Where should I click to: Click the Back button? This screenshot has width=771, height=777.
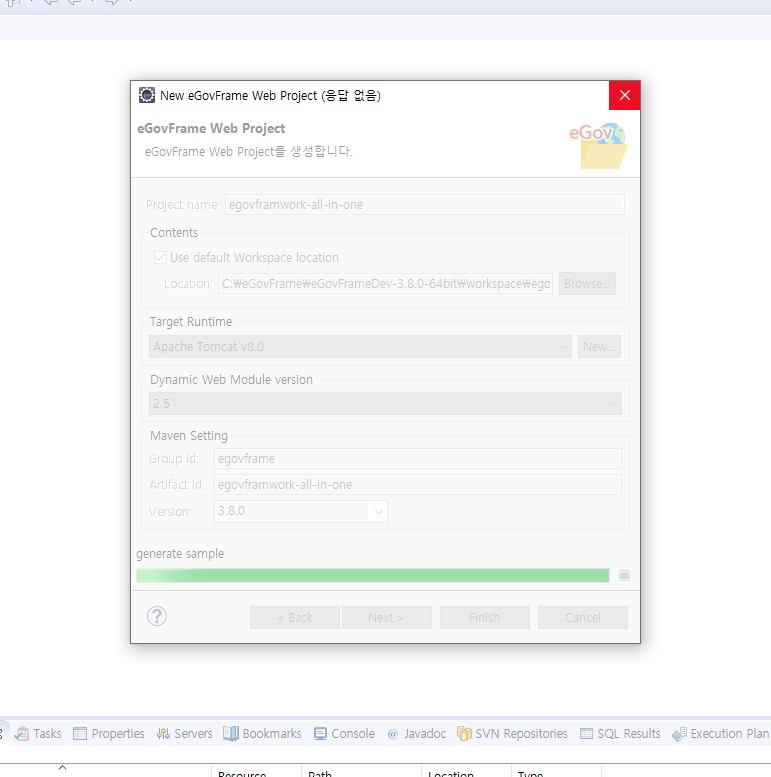coord(295,617)
